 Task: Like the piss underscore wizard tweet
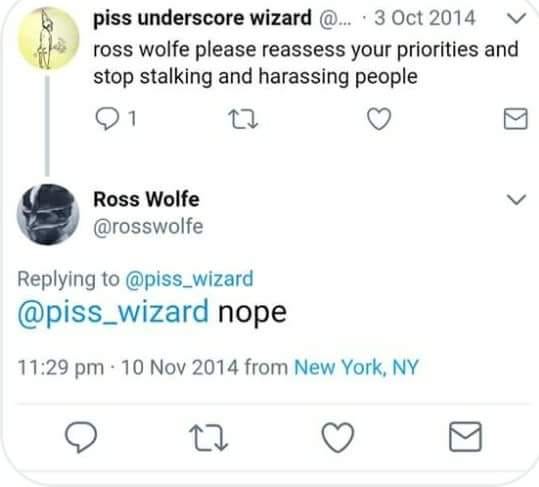coord(379,119)
